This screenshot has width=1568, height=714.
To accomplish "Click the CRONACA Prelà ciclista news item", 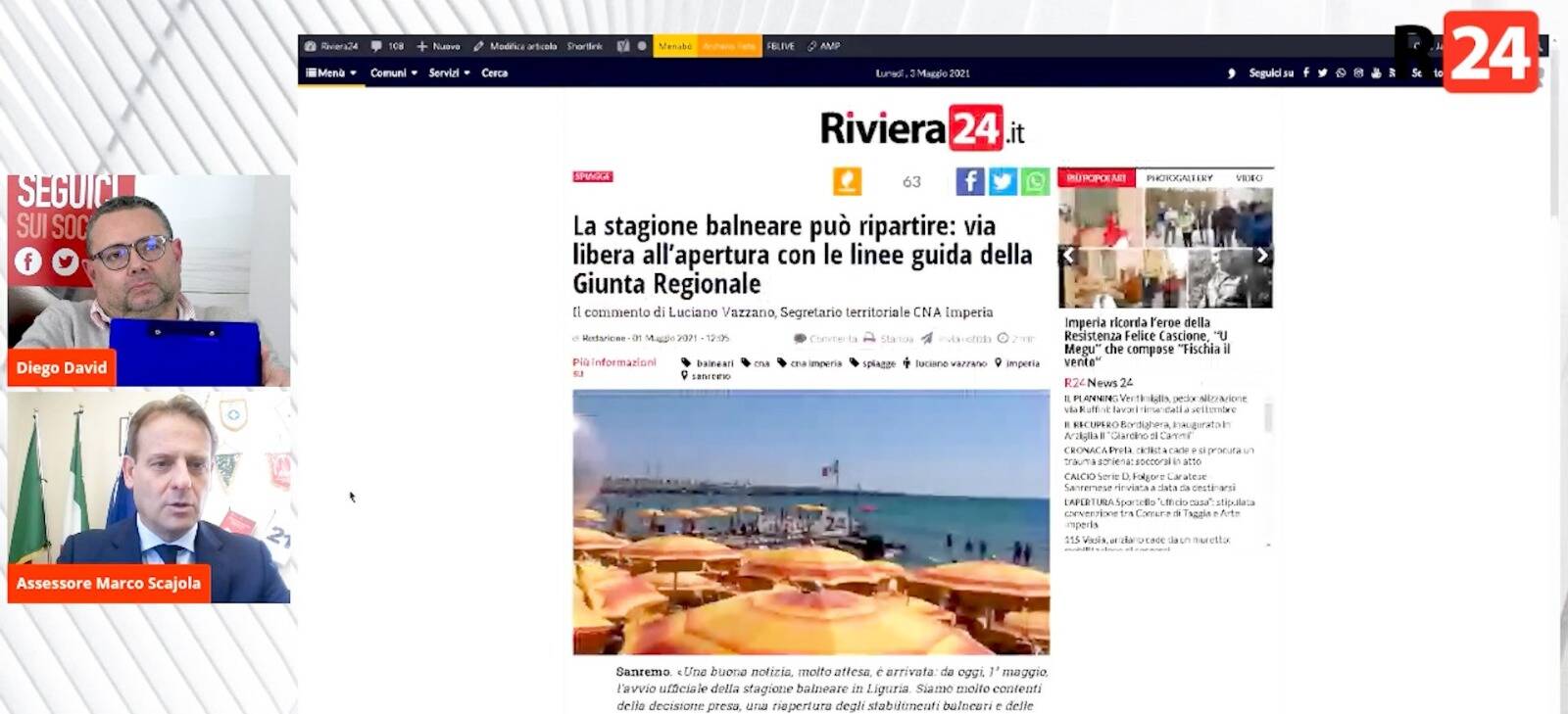I will 1158,455.
